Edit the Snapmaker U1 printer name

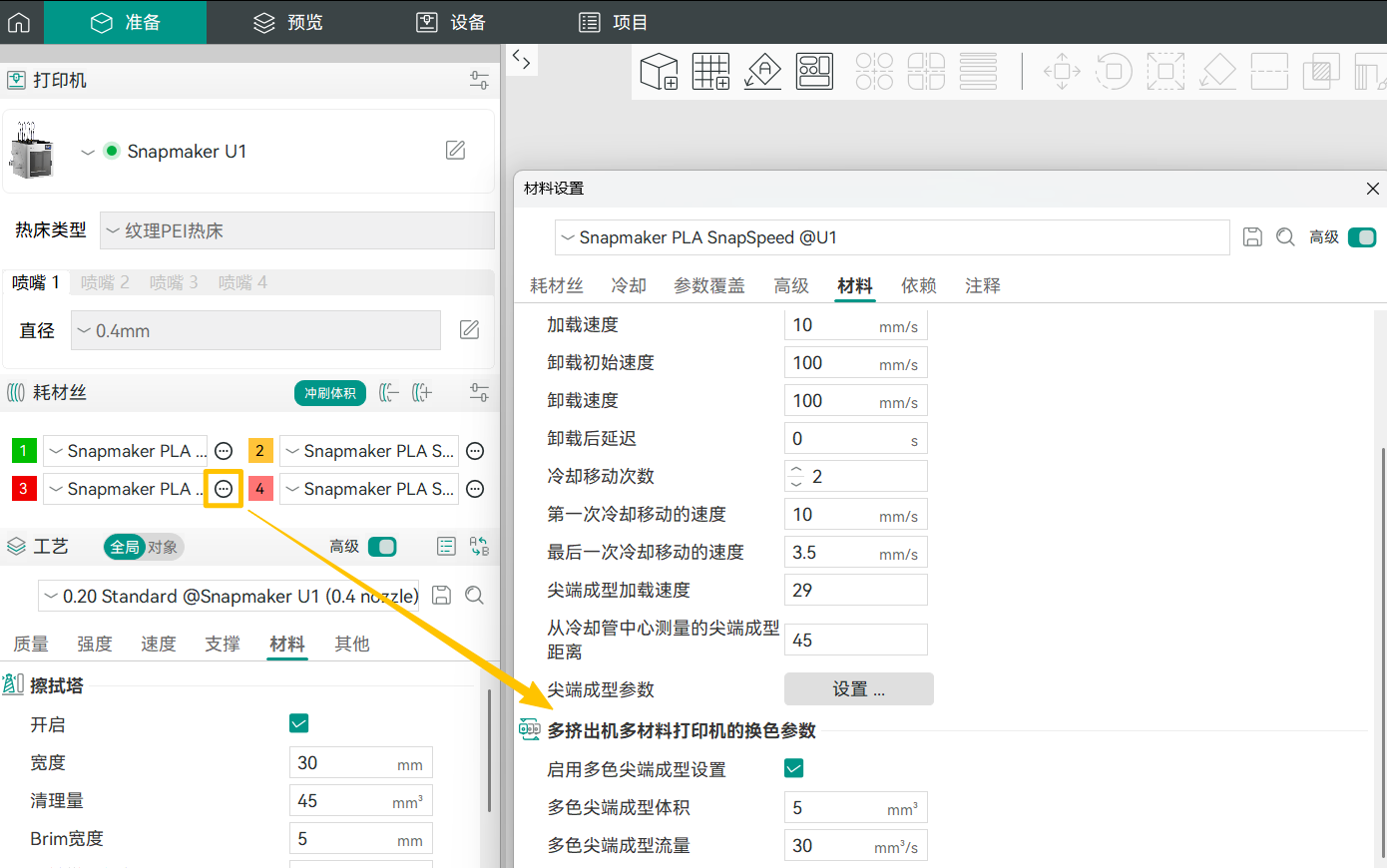click(455, 150)
